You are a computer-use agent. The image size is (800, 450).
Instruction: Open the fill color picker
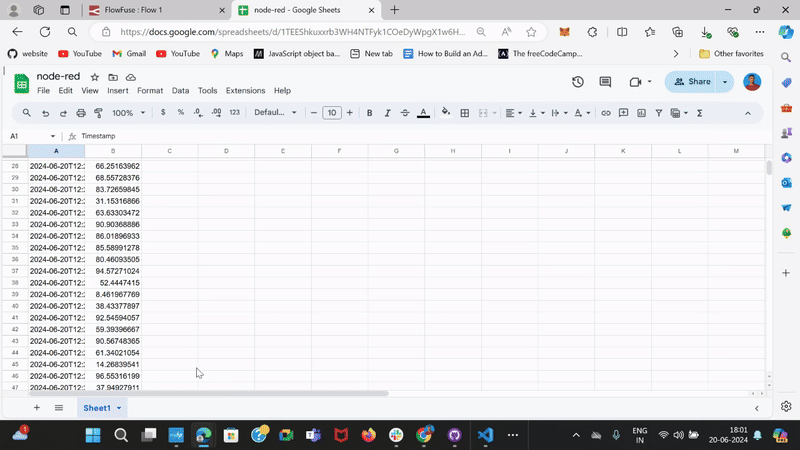click(x=446, y=113)
